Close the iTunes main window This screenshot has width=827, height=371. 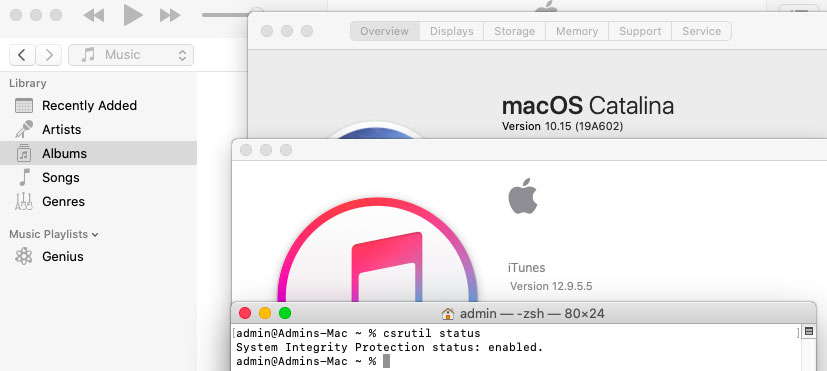16,15
